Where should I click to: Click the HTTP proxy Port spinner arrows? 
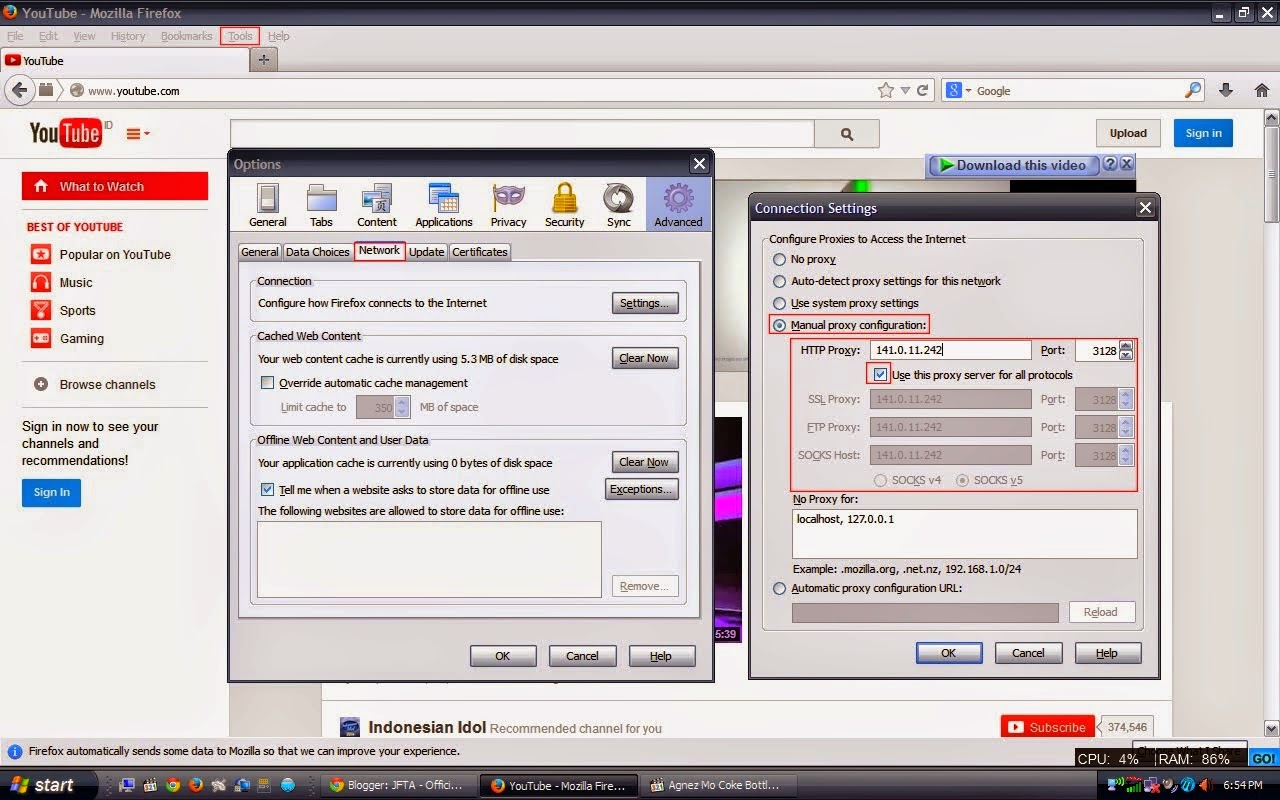pyautogui.click(x=1126, y=351)
